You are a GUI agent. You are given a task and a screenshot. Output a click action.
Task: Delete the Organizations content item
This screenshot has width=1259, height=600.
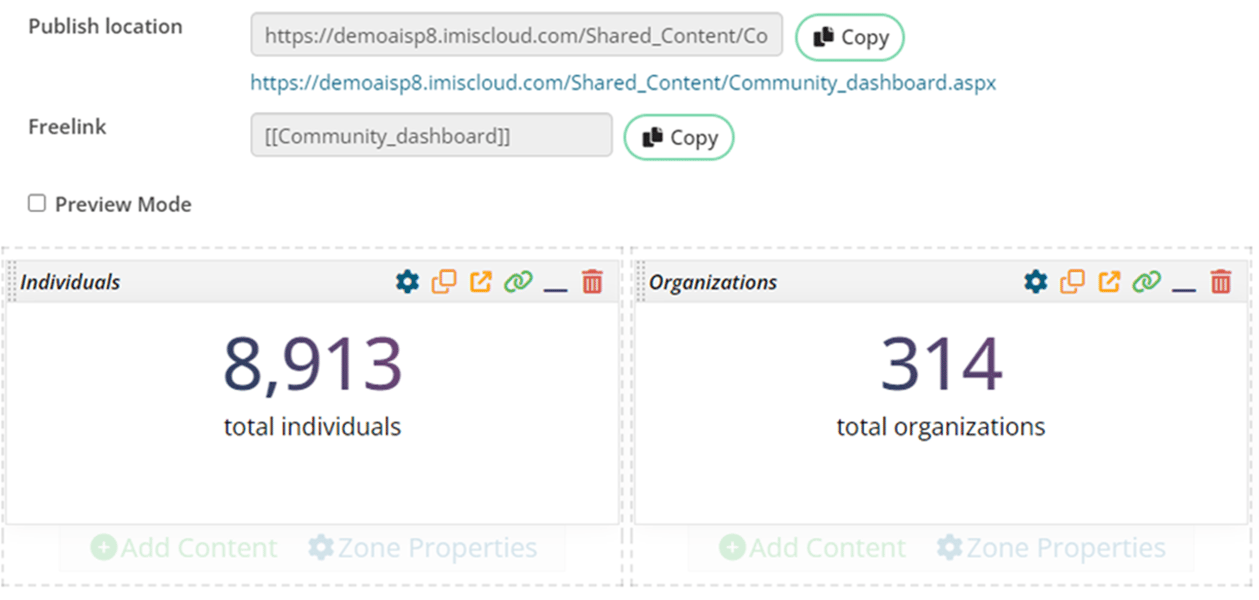click(1220, 281)
